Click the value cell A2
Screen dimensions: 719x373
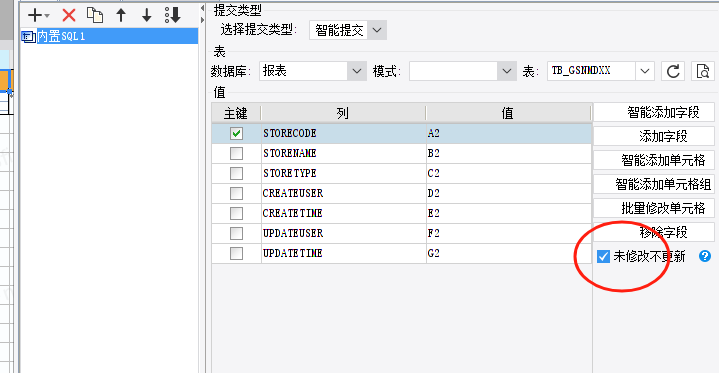coord(509,133)
